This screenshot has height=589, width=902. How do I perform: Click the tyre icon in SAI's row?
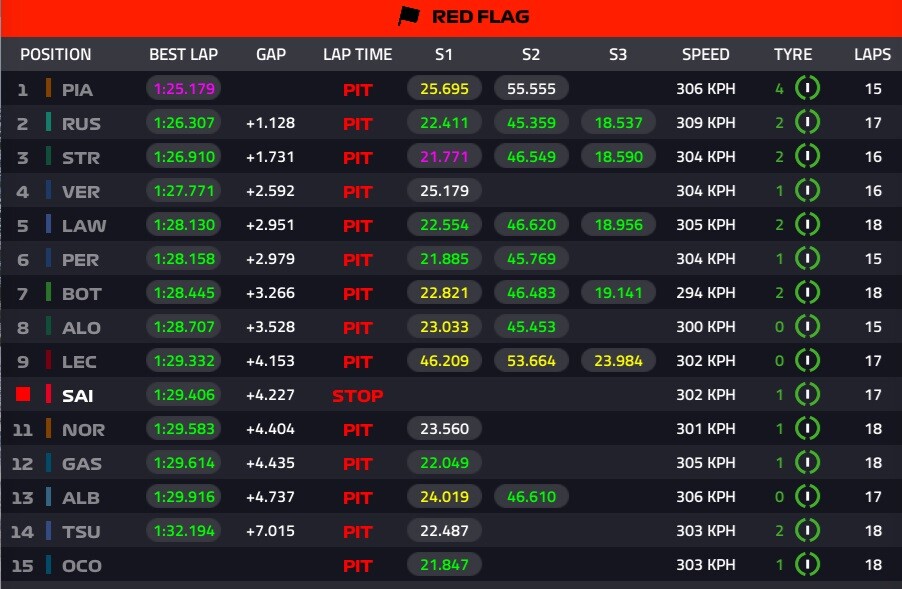[x=808, y=395]
